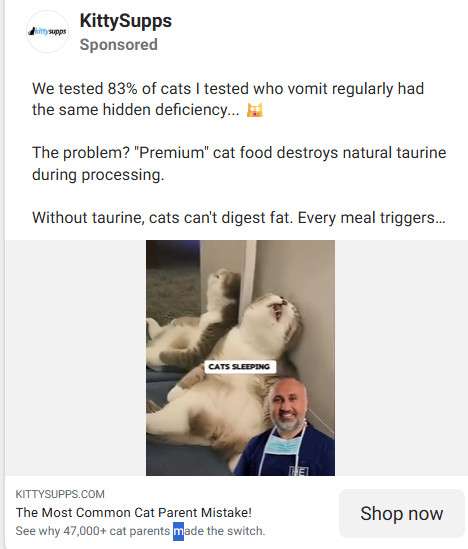Click the KittySupps page name
The height and width of the screenshot is (549, 468).
click(x=126, y=21)
